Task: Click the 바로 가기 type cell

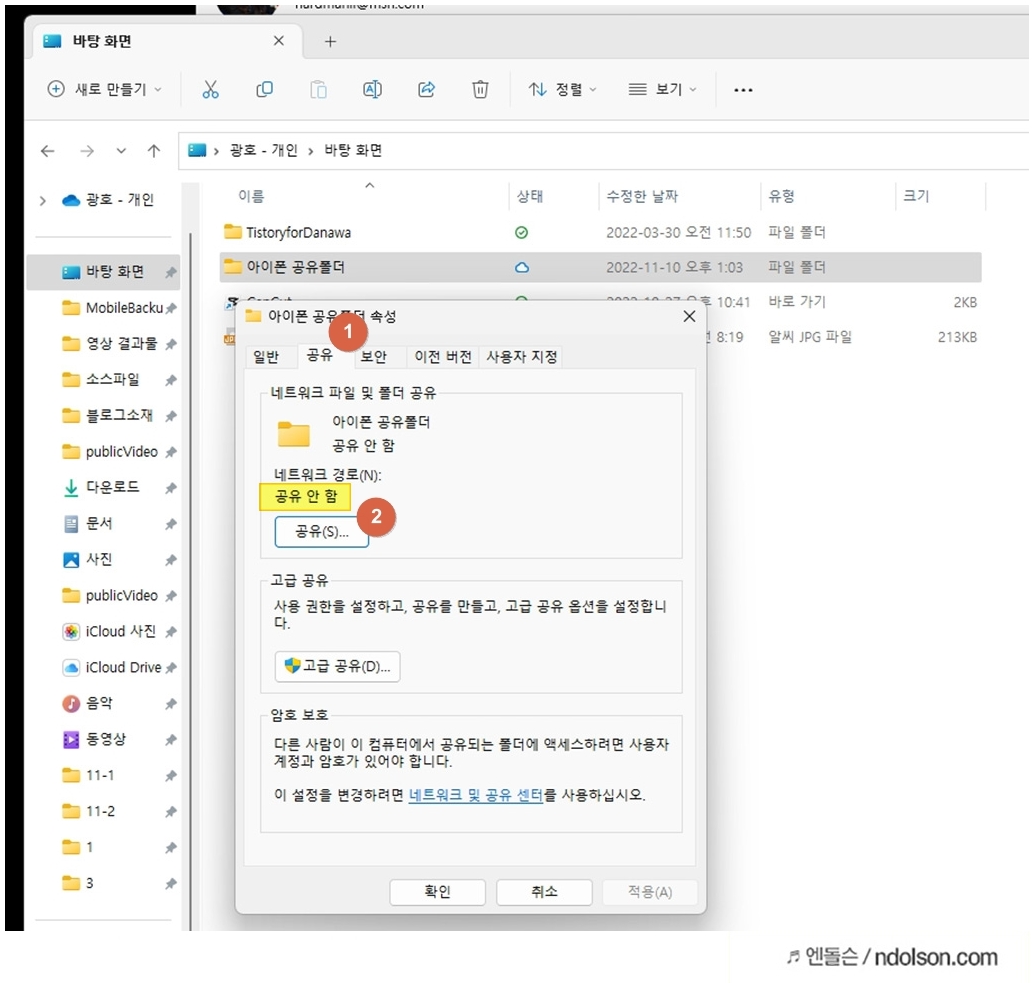Action: click(x=797, y=302)
